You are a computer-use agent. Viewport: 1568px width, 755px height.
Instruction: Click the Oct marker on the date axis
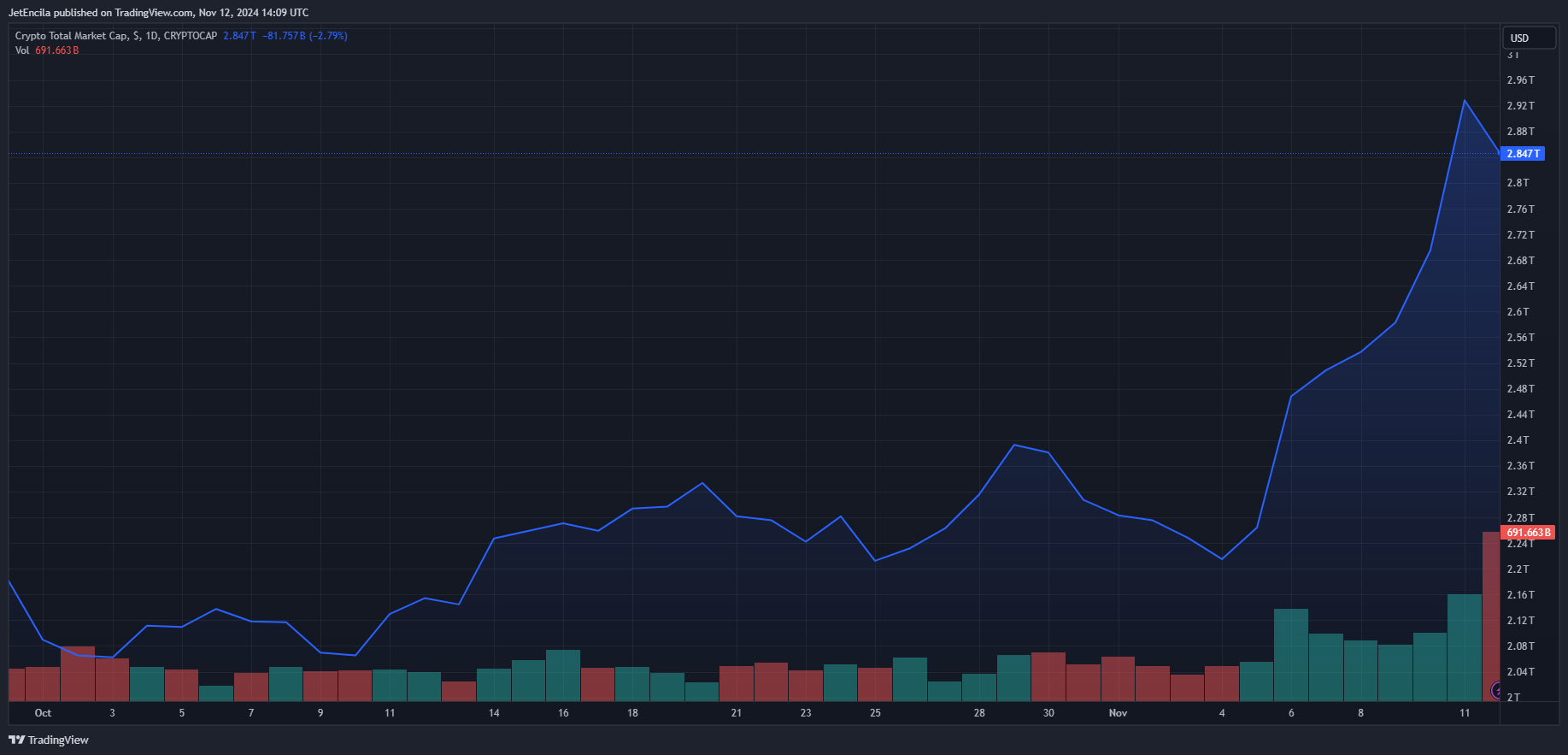point(43,713)
